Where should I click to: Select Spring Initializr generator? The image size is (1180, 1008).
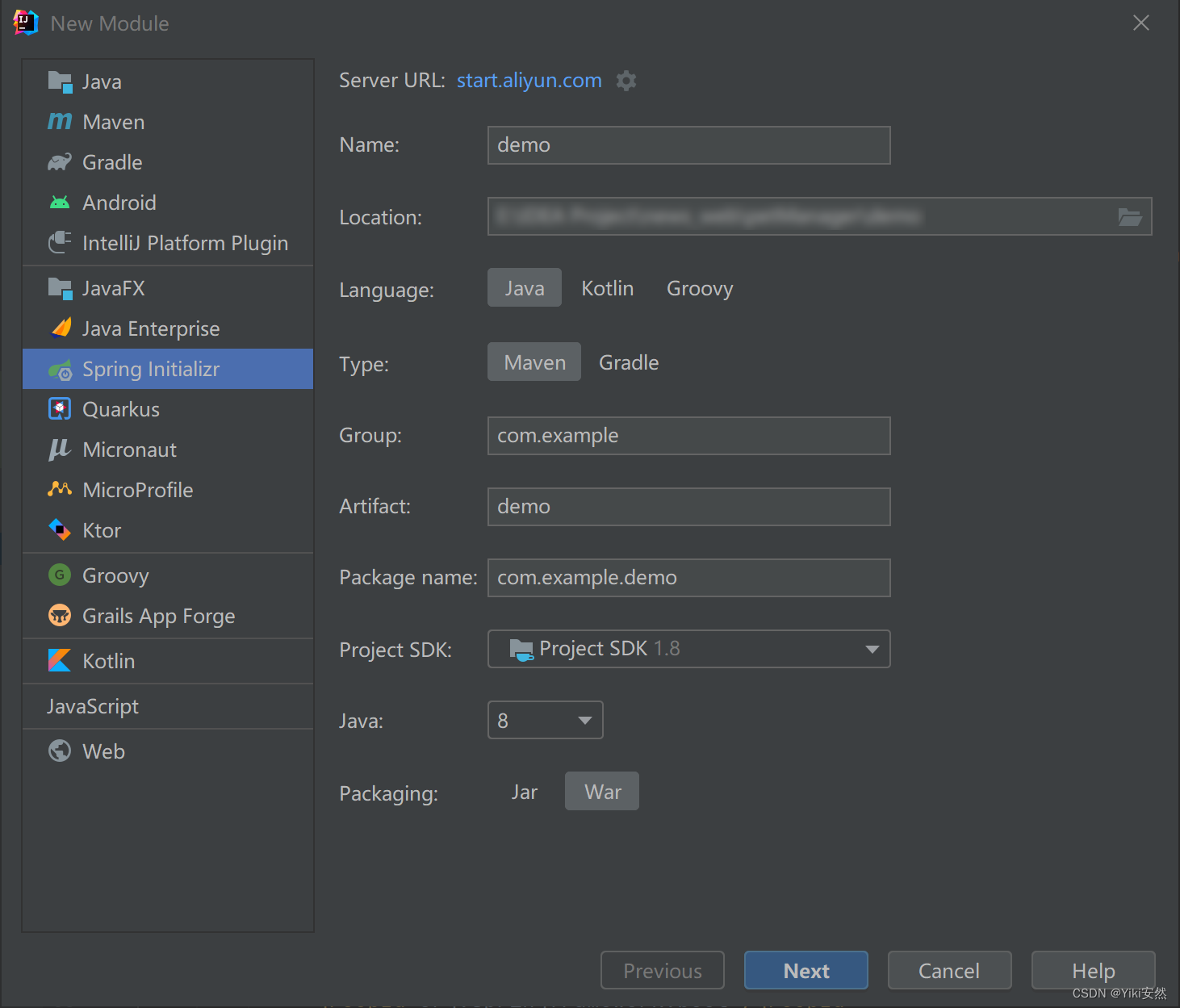click(x=168, y=369)
